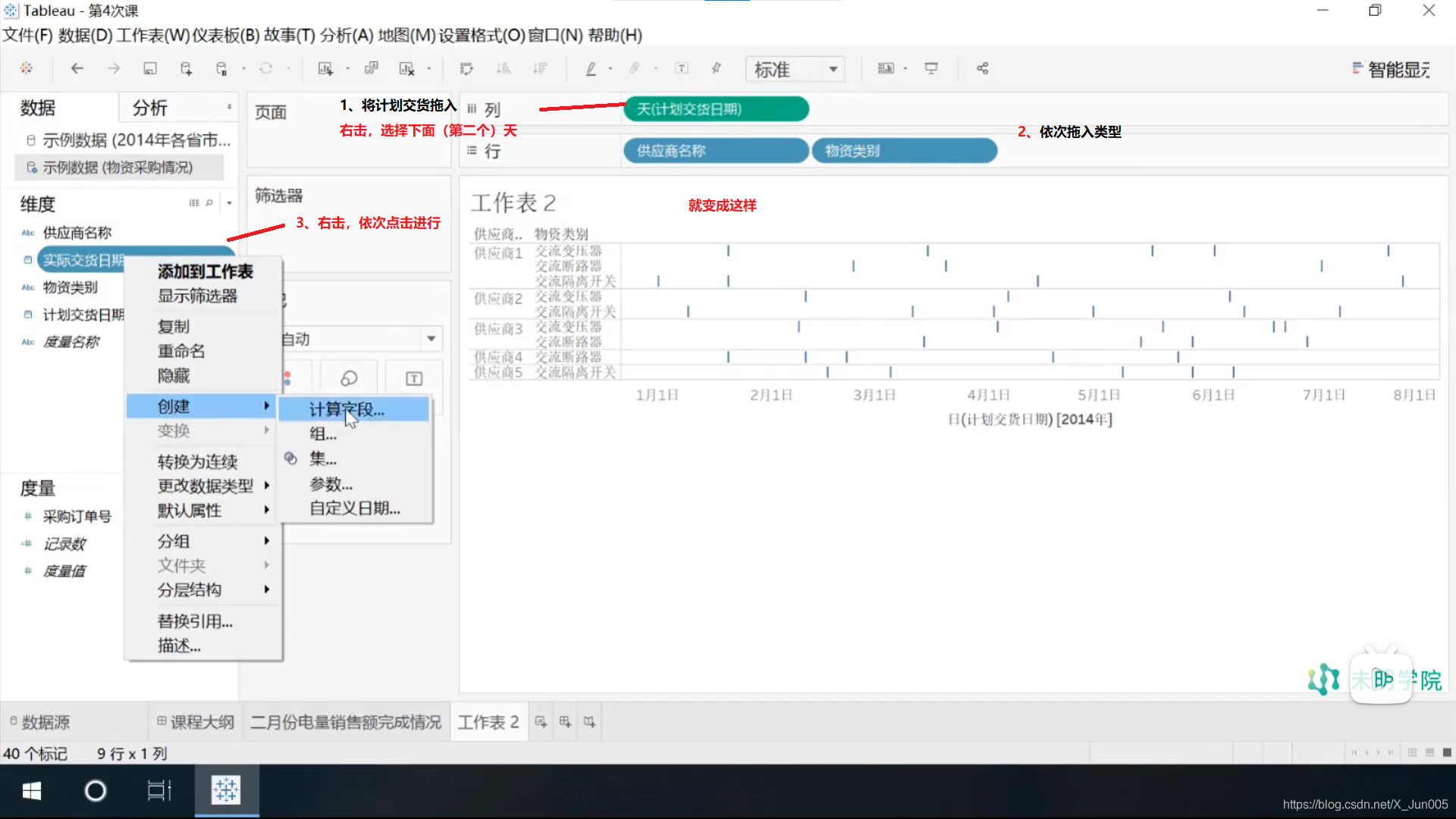Enable 显示筛选器 in the context menu
The height and width of the screenshot is (819, 1456).
tap(196, 296)
